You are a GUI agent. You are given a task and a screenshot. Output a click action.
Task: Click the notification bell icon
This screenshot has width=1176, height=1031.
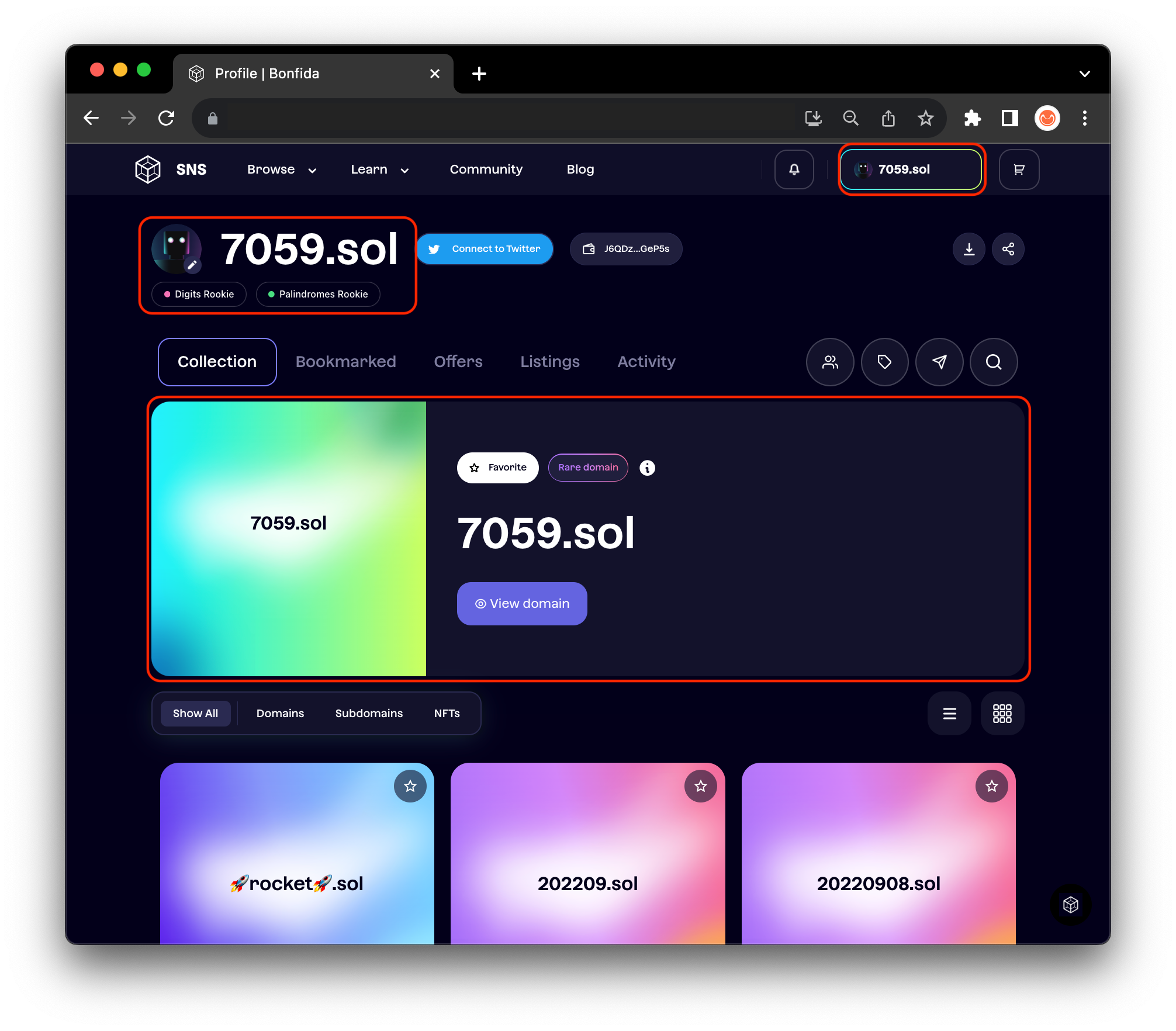[x=794, y=169]
